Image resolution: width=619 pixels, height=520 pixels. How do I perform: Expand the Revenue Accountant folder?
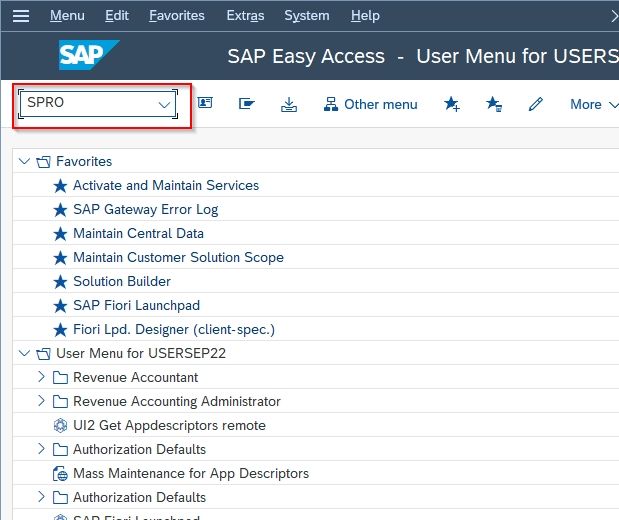[x=41, y=377]
